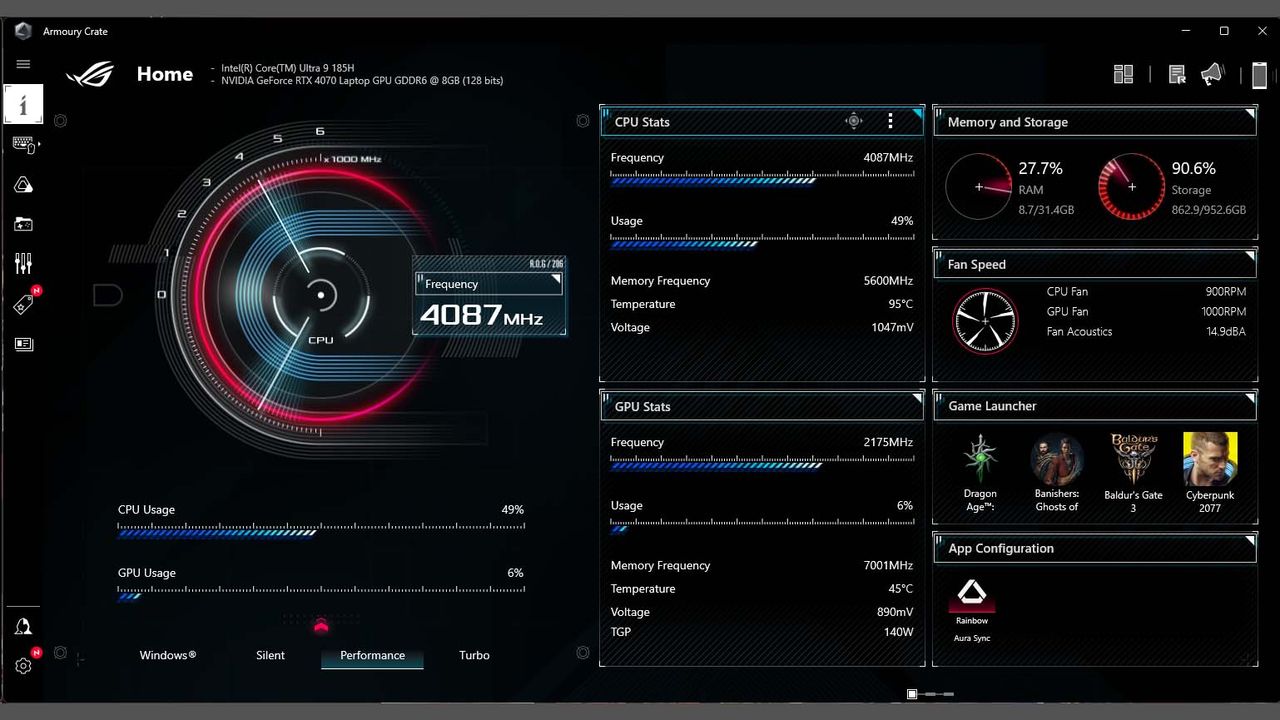The width and height of the screenshot is (1280, 720).
Task: Expand the Memory and Storage panel corner arrow
Action: (1250, 114)
